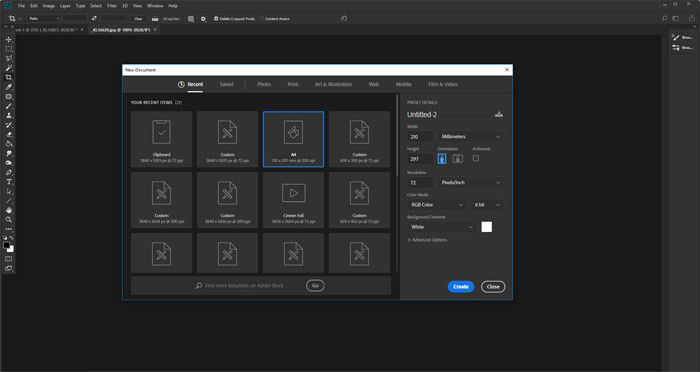
Task: Enable the Artboards checkbox
Action: click(x=476, y=158)
